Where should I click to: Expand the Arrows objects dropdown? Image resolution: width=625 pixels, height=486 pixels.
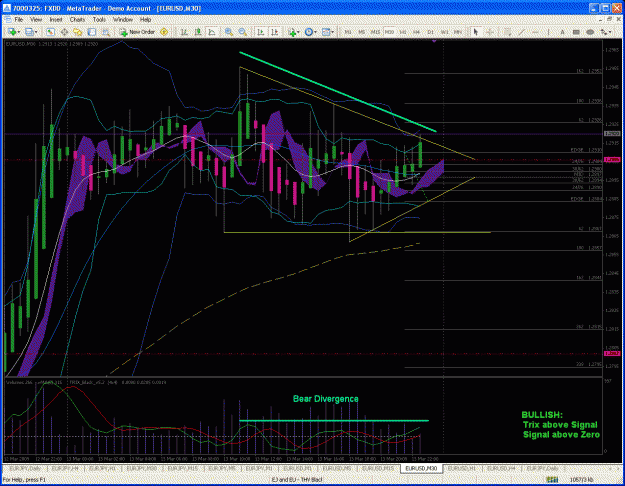(611, 32)
